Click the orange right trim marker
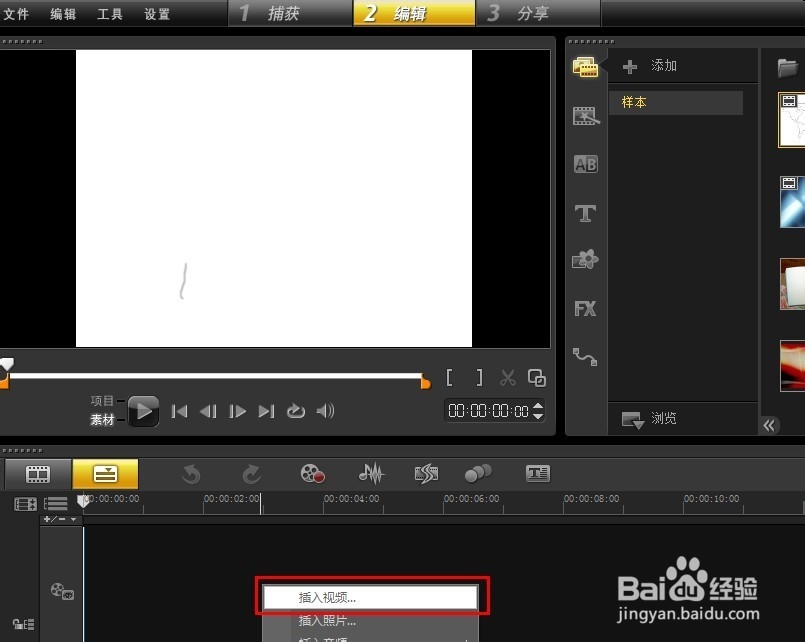The image size is (805, 642). click(x=425, y=382)
